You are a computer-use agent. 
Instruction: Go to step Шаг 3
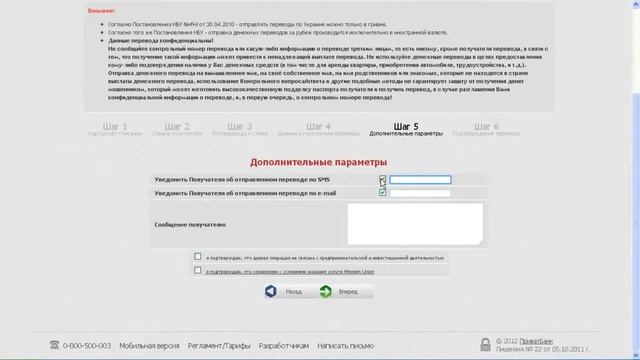click(240, 129)
